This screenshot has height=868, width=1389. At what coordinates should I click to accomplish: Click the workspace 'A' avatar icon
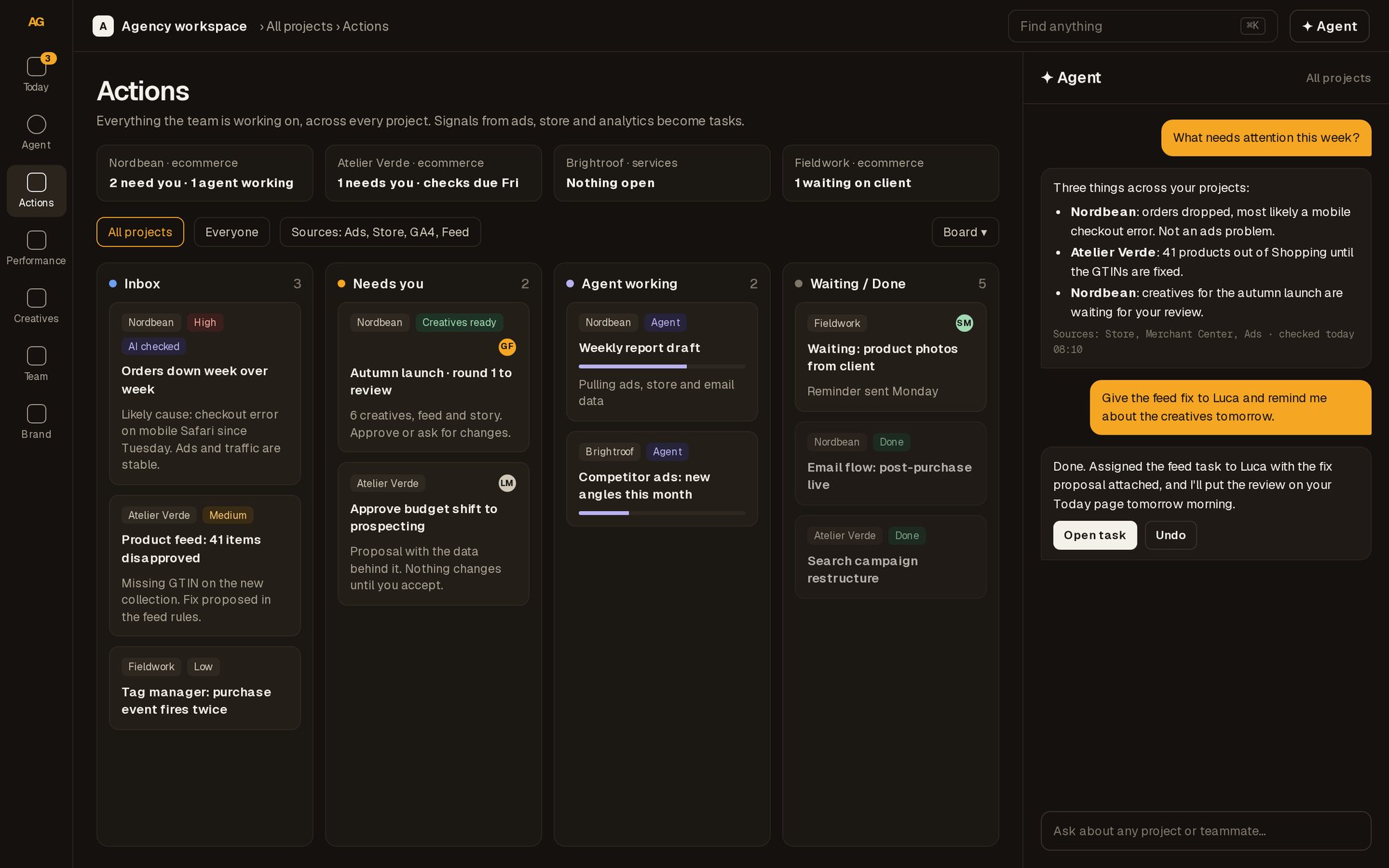pos(103,26)
